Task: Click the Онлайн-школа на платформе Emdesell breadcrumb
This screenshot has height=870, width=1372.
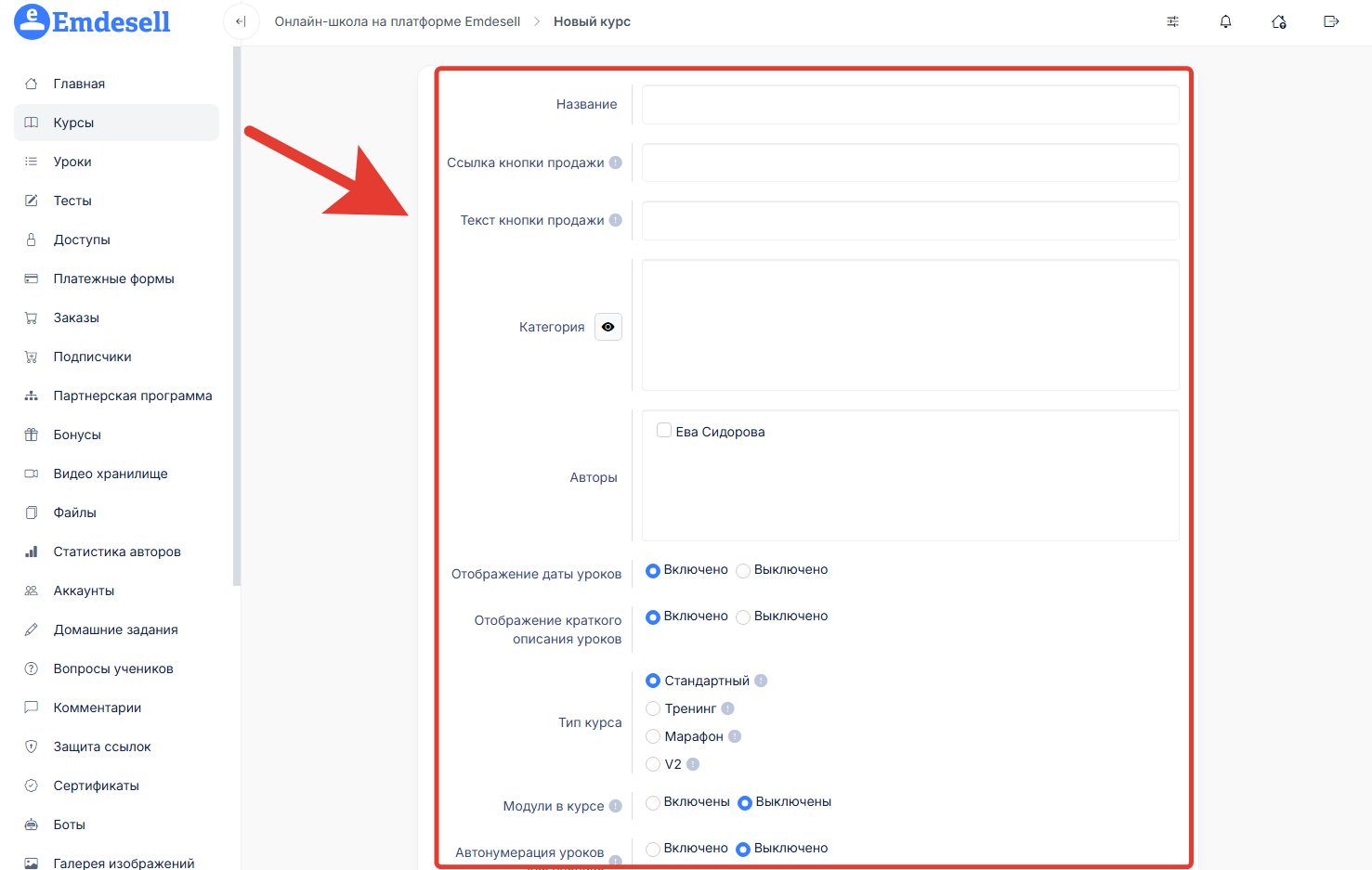Action: tap(397, 21)
